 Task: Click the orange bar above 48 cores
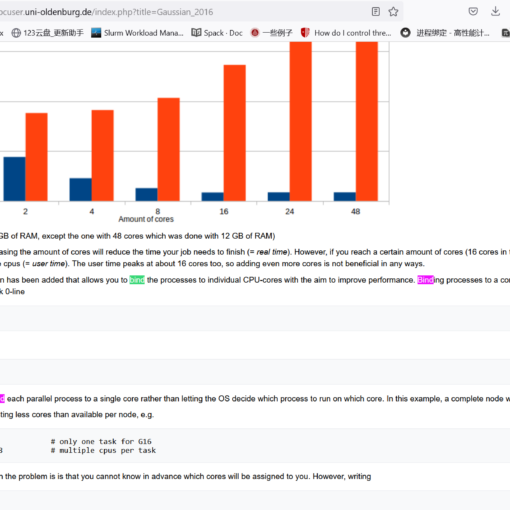coord(367,121)
